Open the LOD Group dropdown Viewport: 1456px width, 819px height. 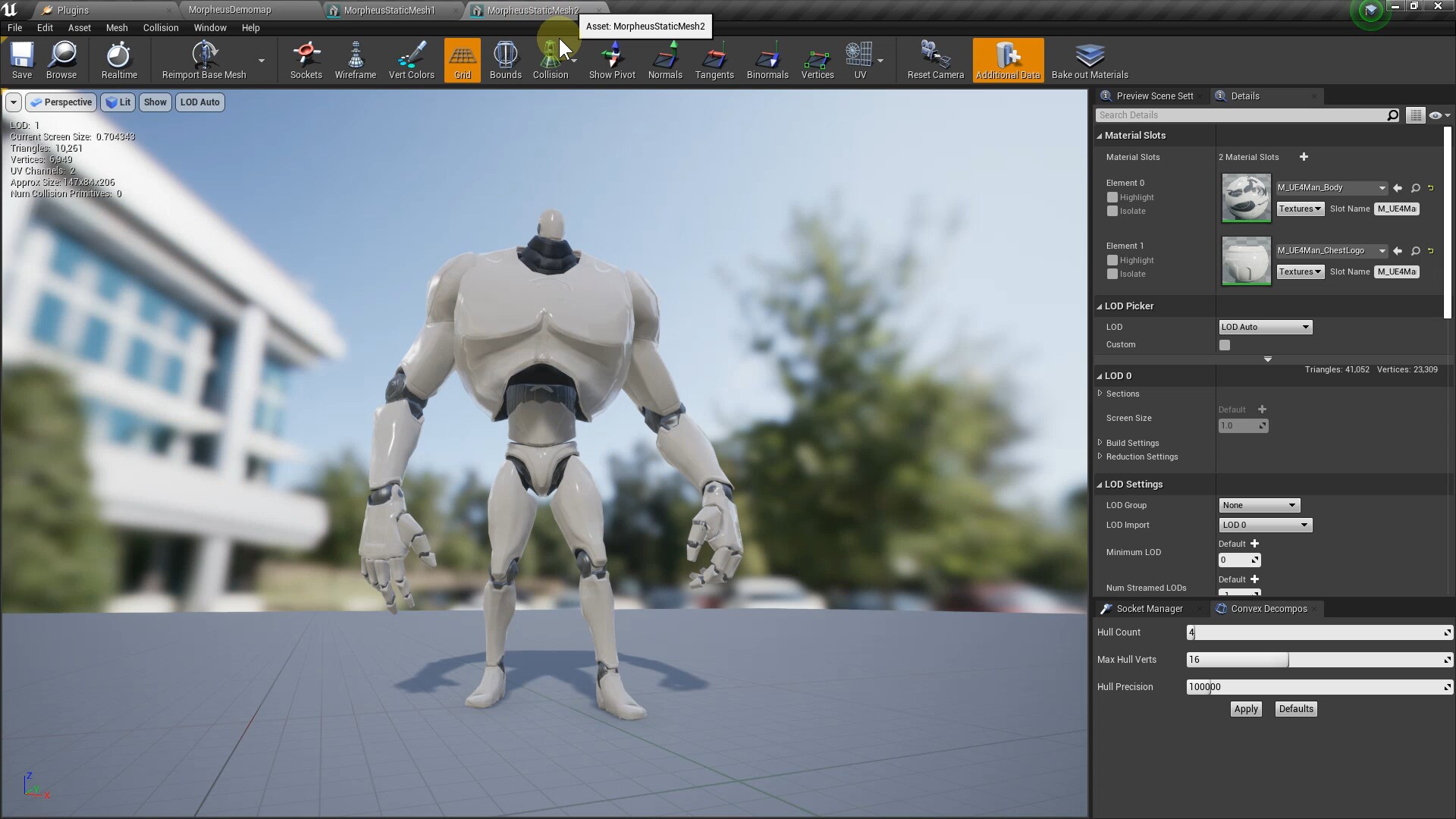pyautogui.click(x=1258, y=505)
